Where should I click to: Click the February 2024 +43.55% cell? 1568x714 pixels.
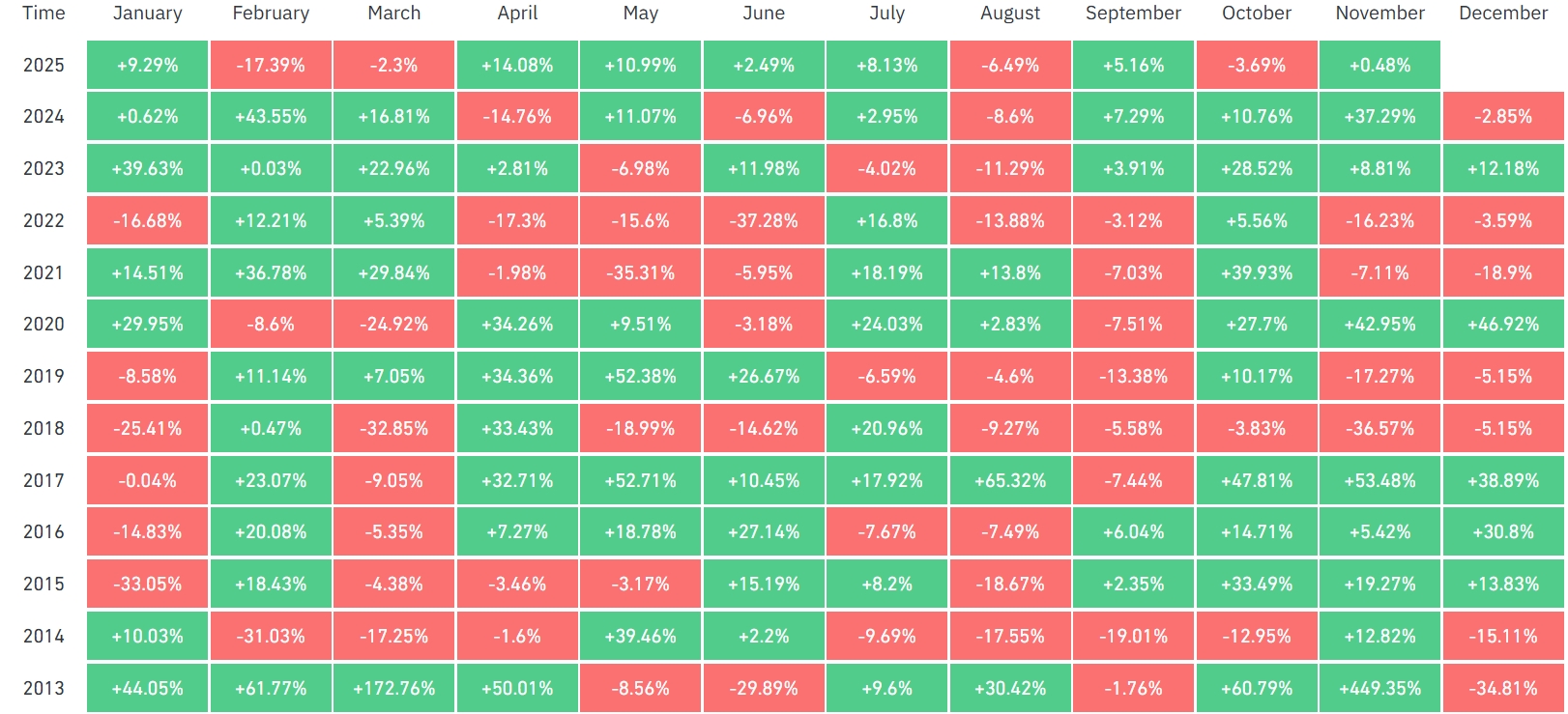[271, 117]
